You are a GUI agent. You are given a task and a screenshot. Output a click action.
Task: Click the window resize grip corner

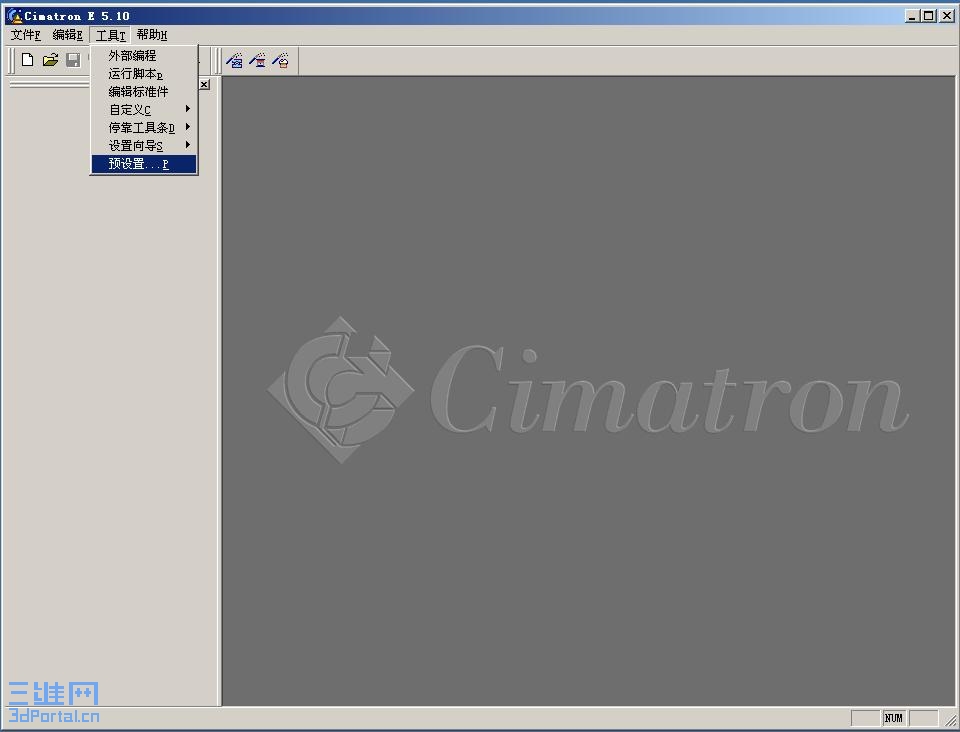(950, 722)
